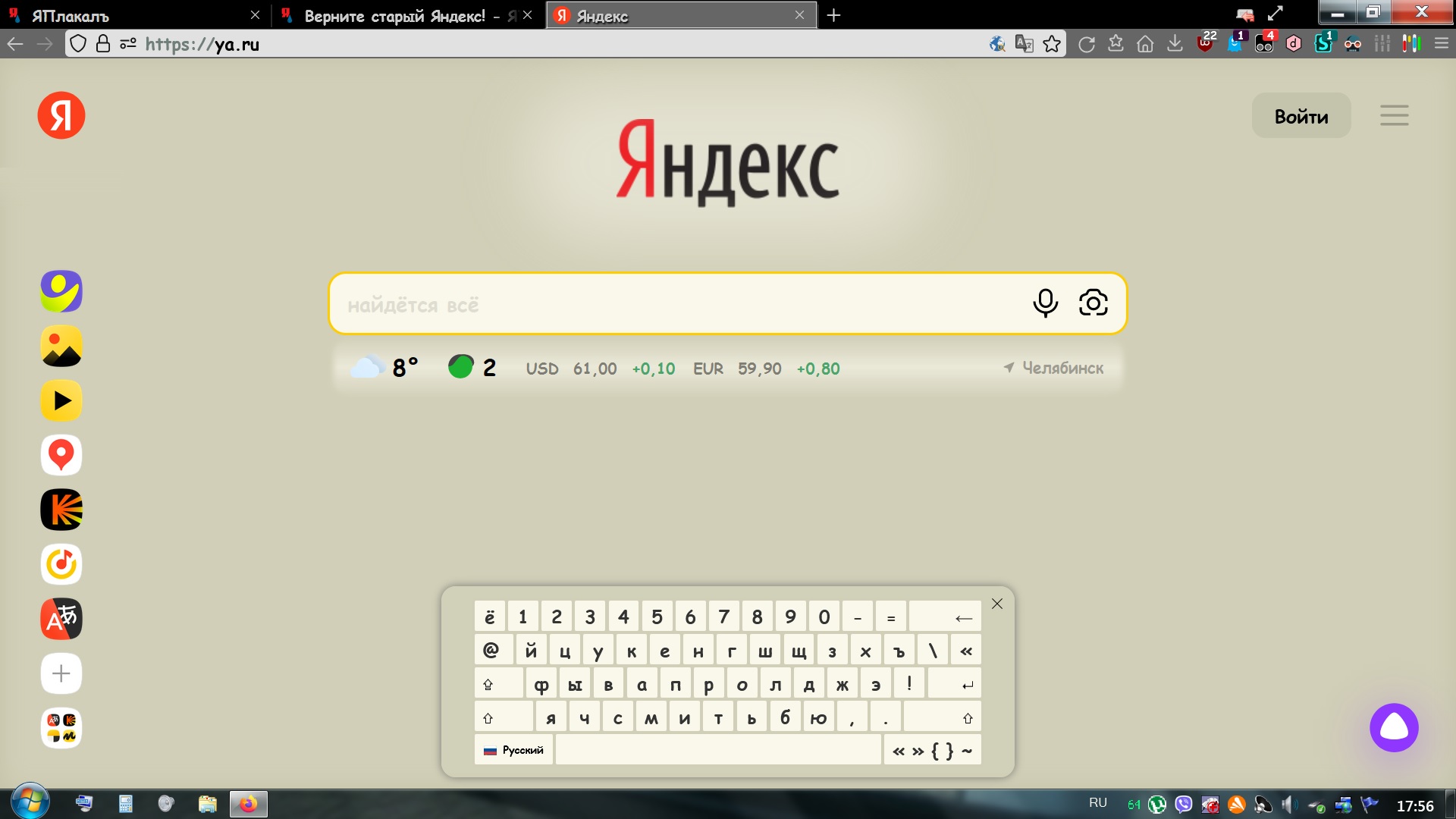Show site security lock information
Image resolution: width=1456 pixels, height=819 pixels.
[x=103, y=44]
